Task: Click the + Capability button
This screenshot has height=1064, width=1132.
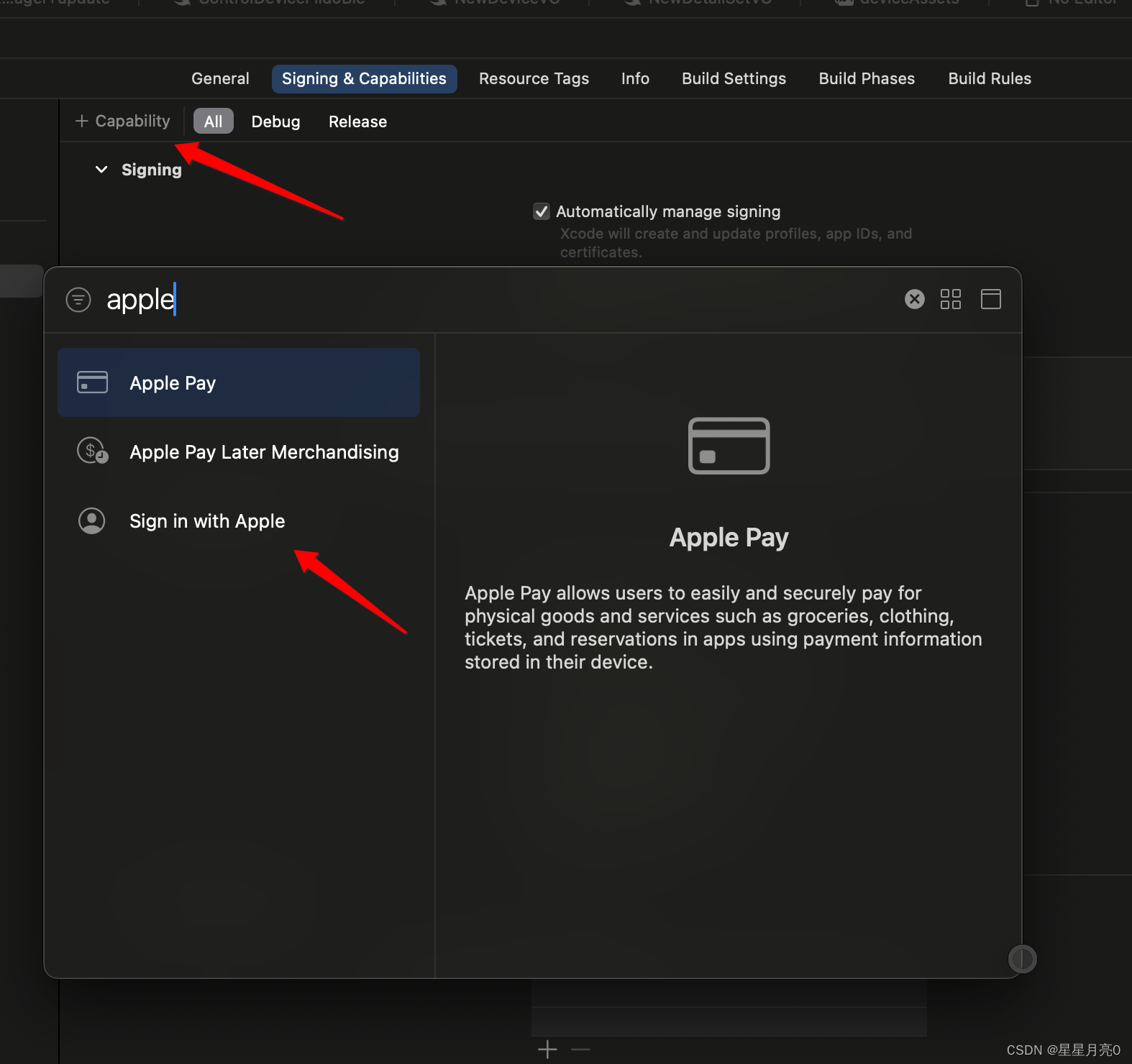Action: click(x=123, y=121)
